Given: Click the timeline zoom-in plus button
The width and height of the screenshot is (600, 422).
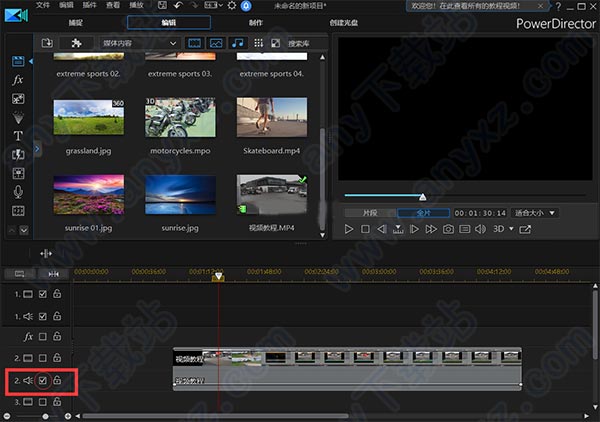Looking at the screenshot, I should click(68, 416).
